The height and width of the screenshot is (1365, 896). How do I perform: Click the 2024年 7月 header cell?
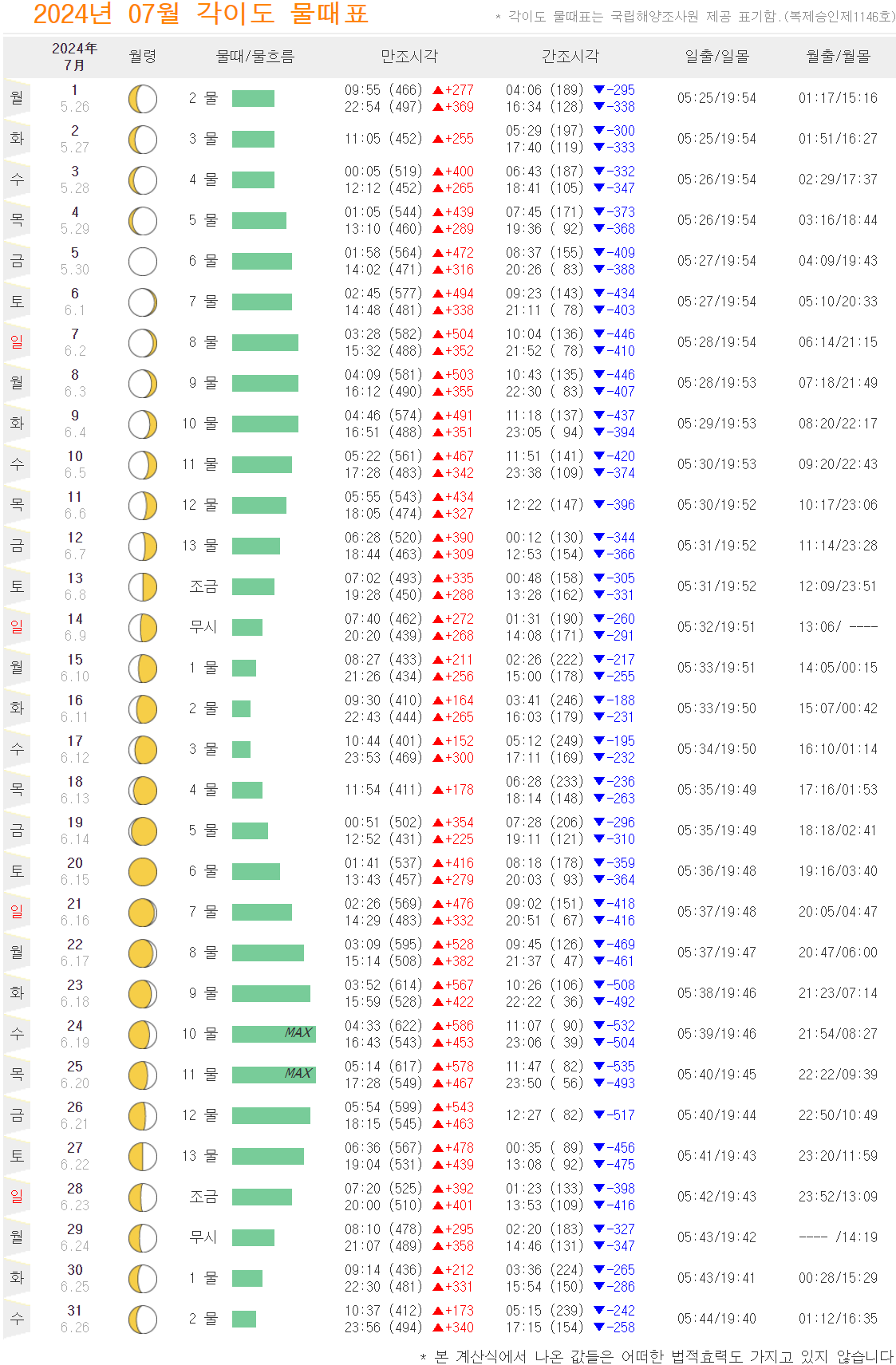point(74,57)
